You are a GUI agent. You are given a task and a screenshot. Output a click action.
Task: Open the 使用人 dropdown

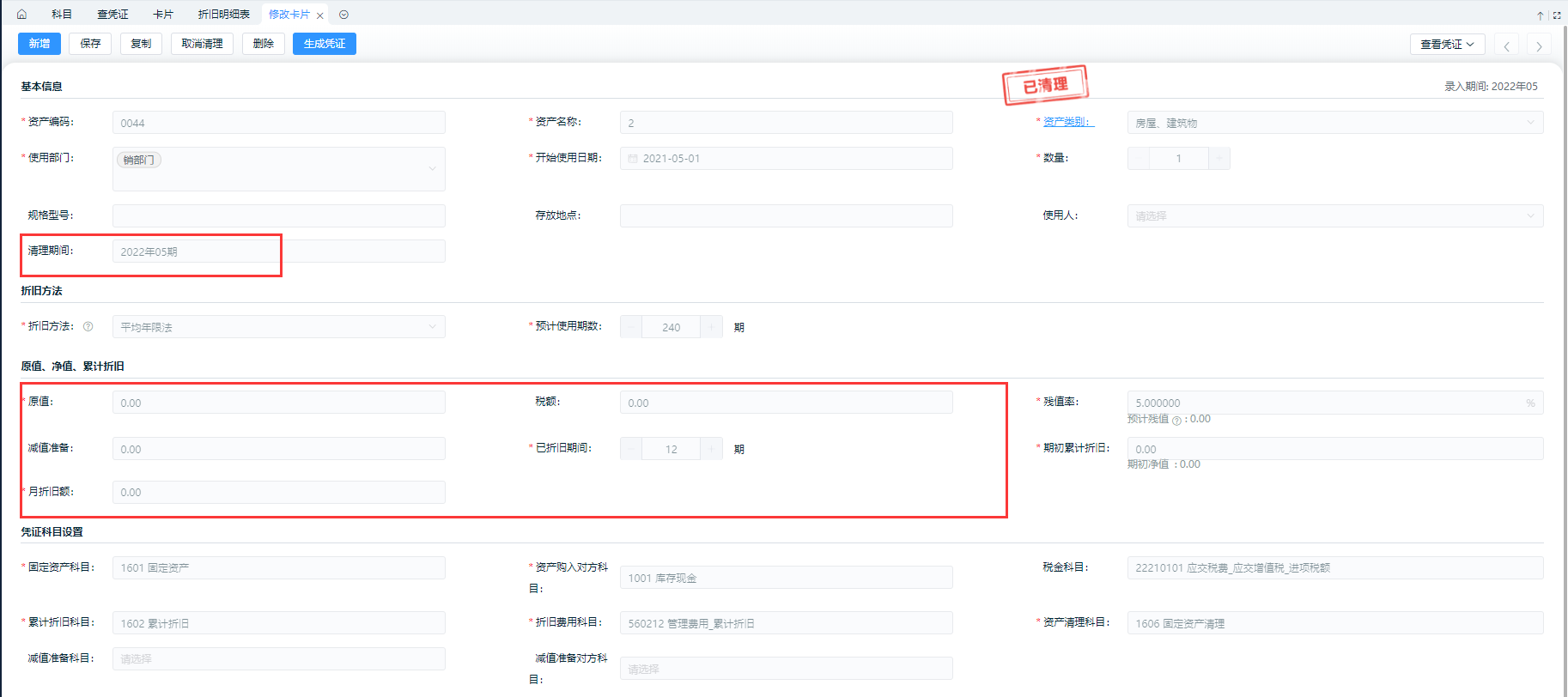[1335, 216]
